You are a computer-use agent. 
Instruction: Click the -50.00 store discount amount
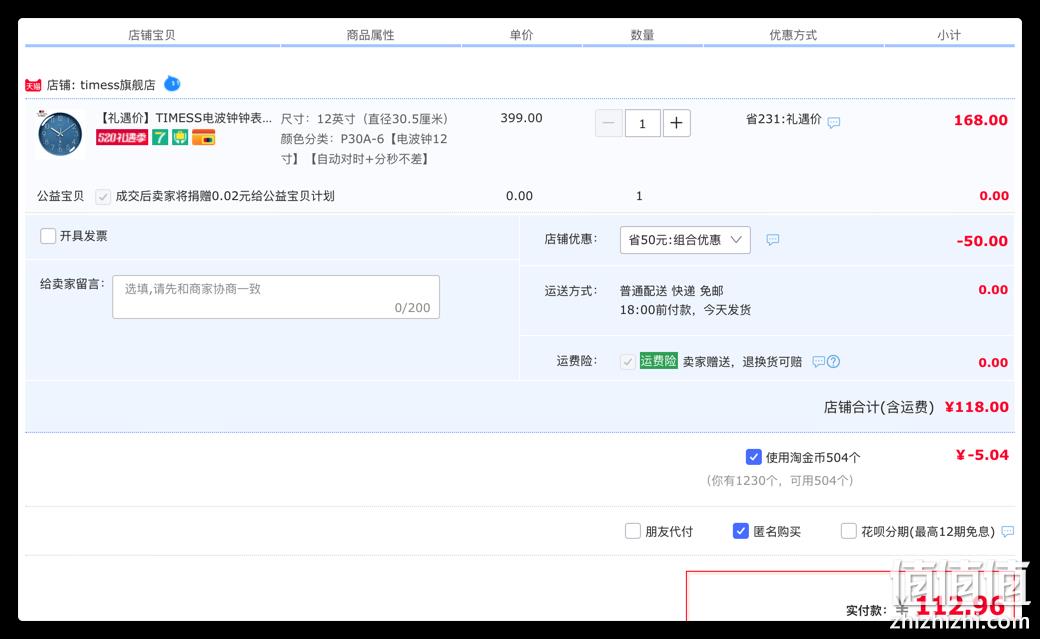tap(982, 241)
